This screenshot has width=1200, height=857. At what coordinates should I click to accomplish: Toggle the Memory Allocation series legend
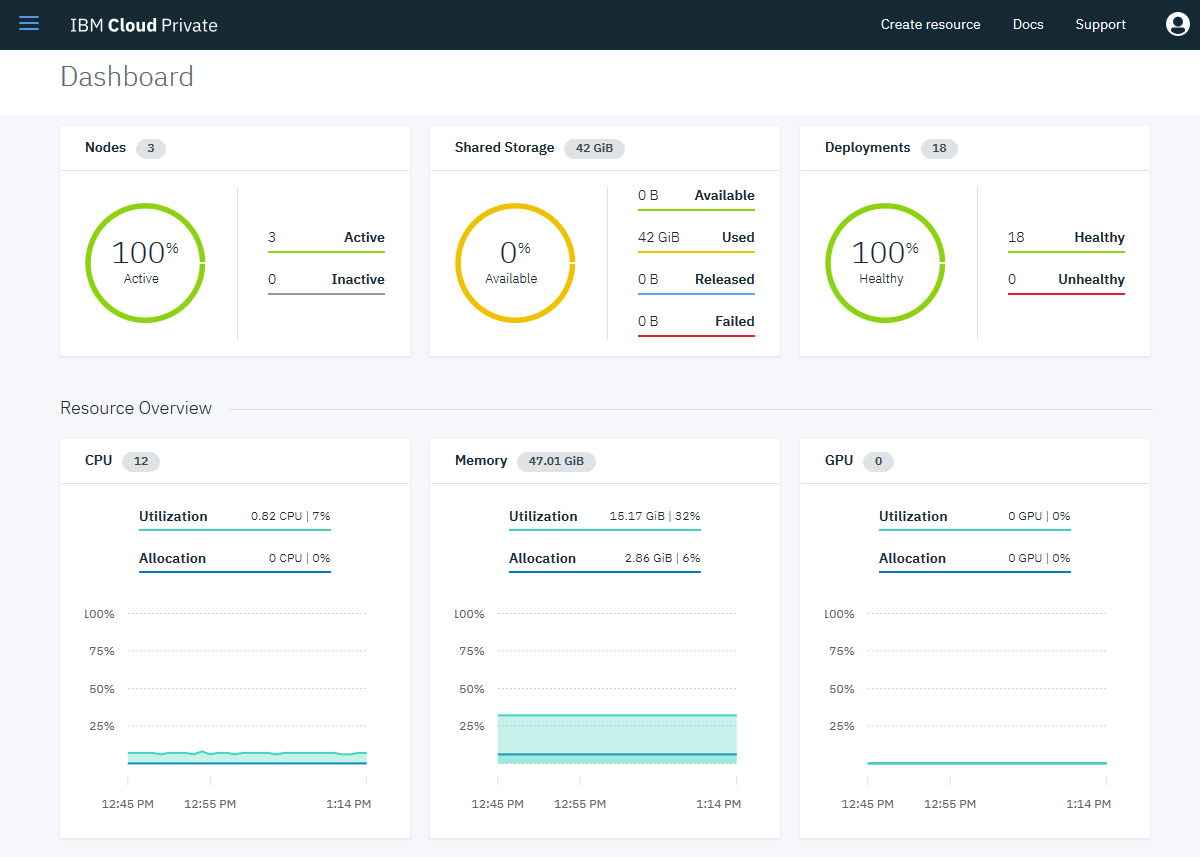coord(604,559)
